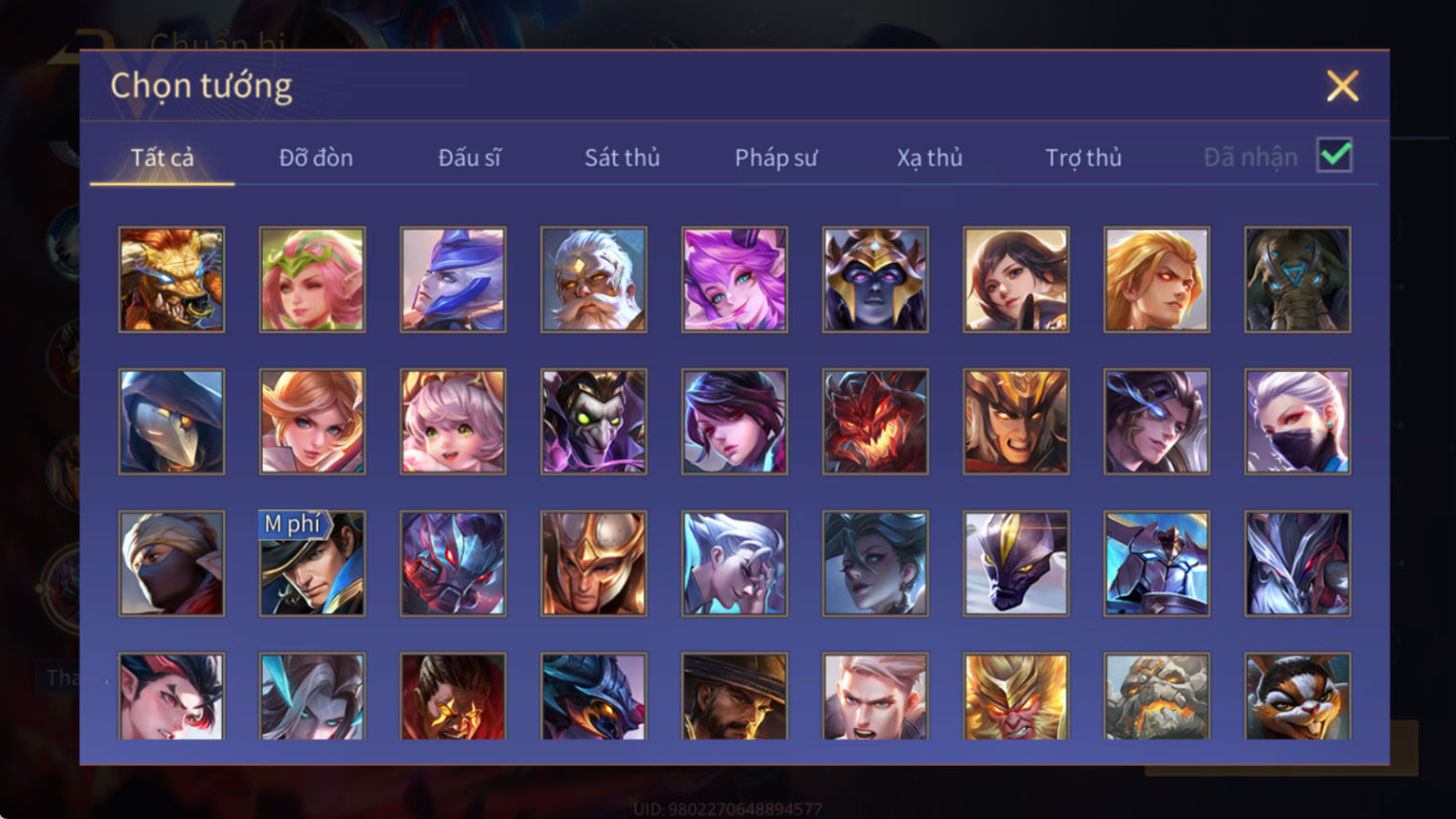This screenshot has width=1456, height=819.
Task: Choose the white-haired masked female hero
Action: pos(1297,421)
